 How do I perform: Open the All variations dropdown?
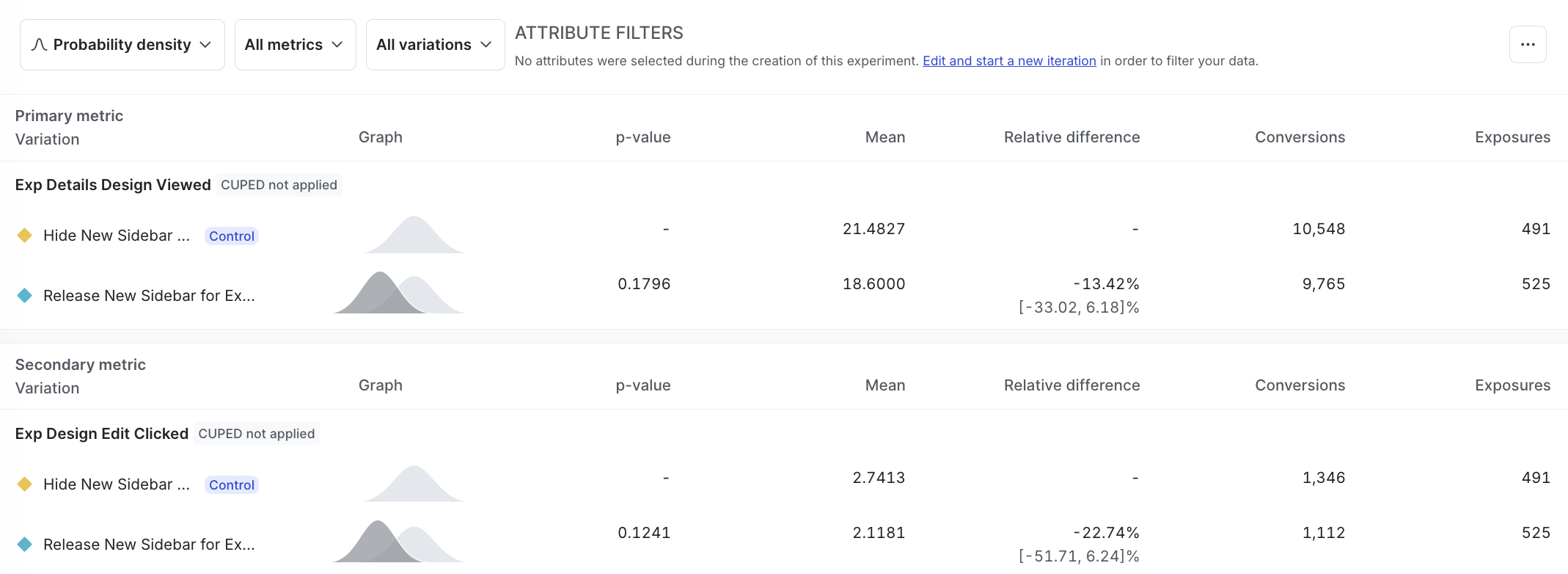click(435, 44)
